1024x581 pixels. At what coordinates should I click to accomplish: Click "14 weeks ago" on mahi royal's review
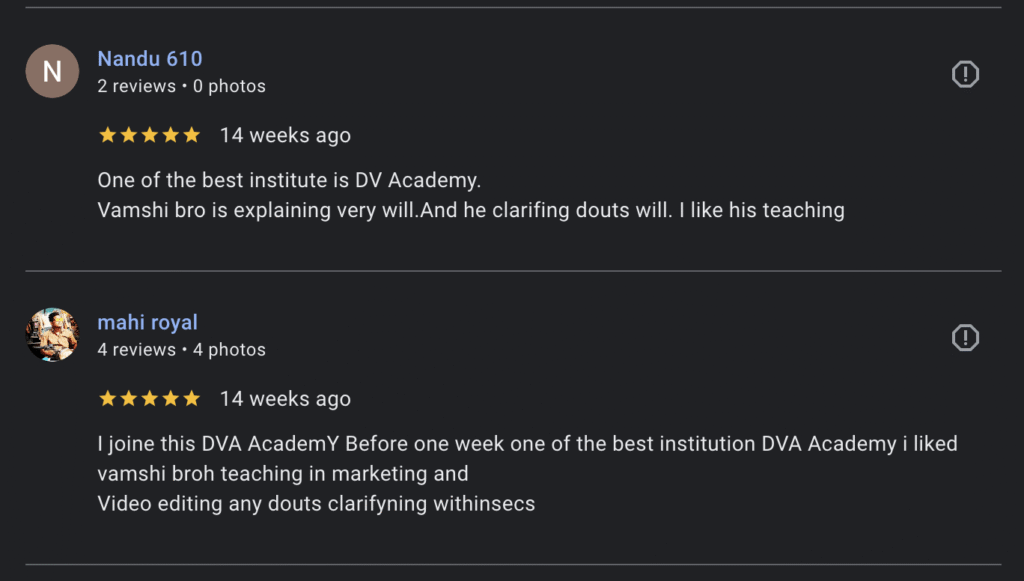pyautogui.click(x=285, y=399)
